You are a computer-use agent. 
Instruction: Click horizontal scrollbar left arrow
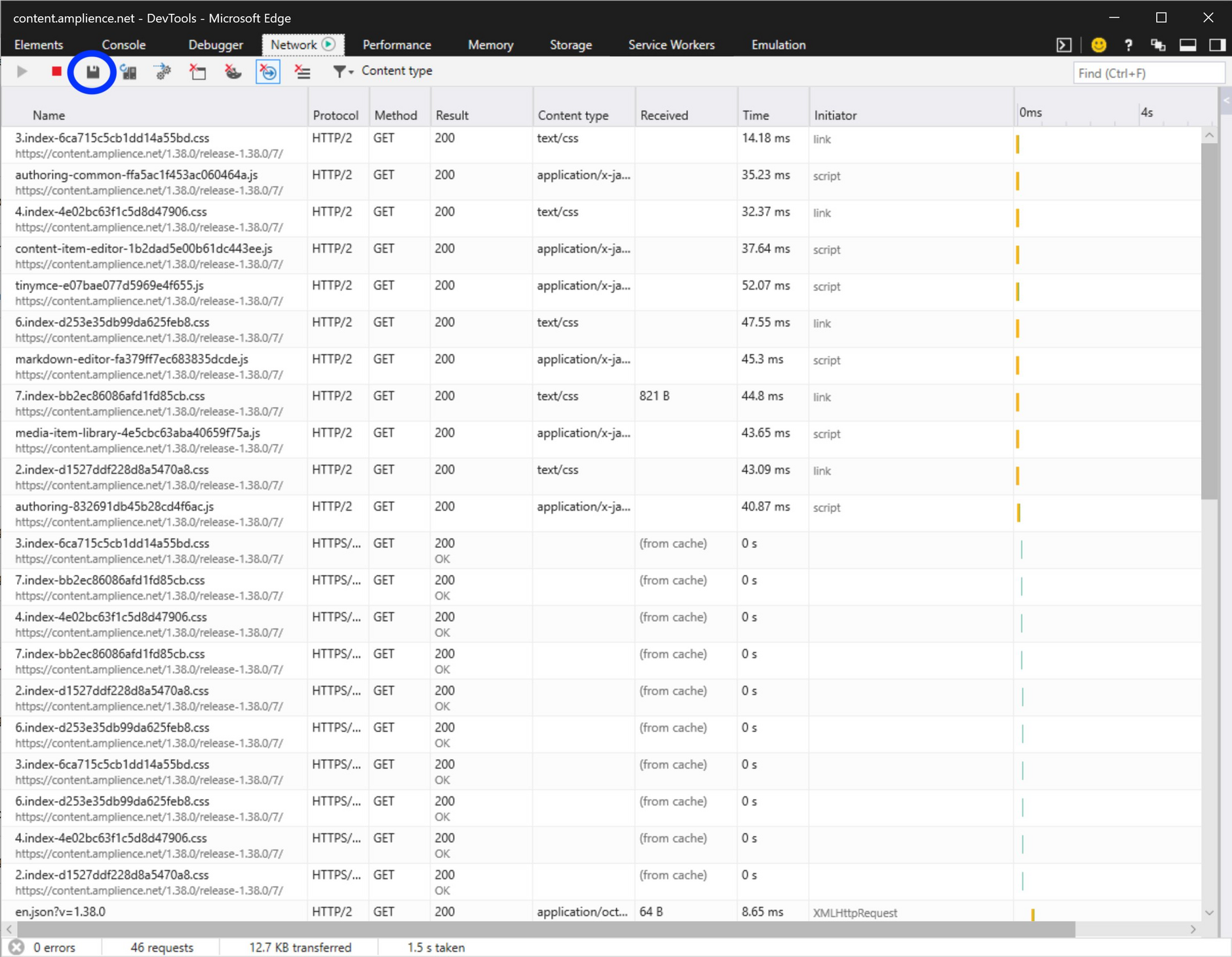(9, 929)
